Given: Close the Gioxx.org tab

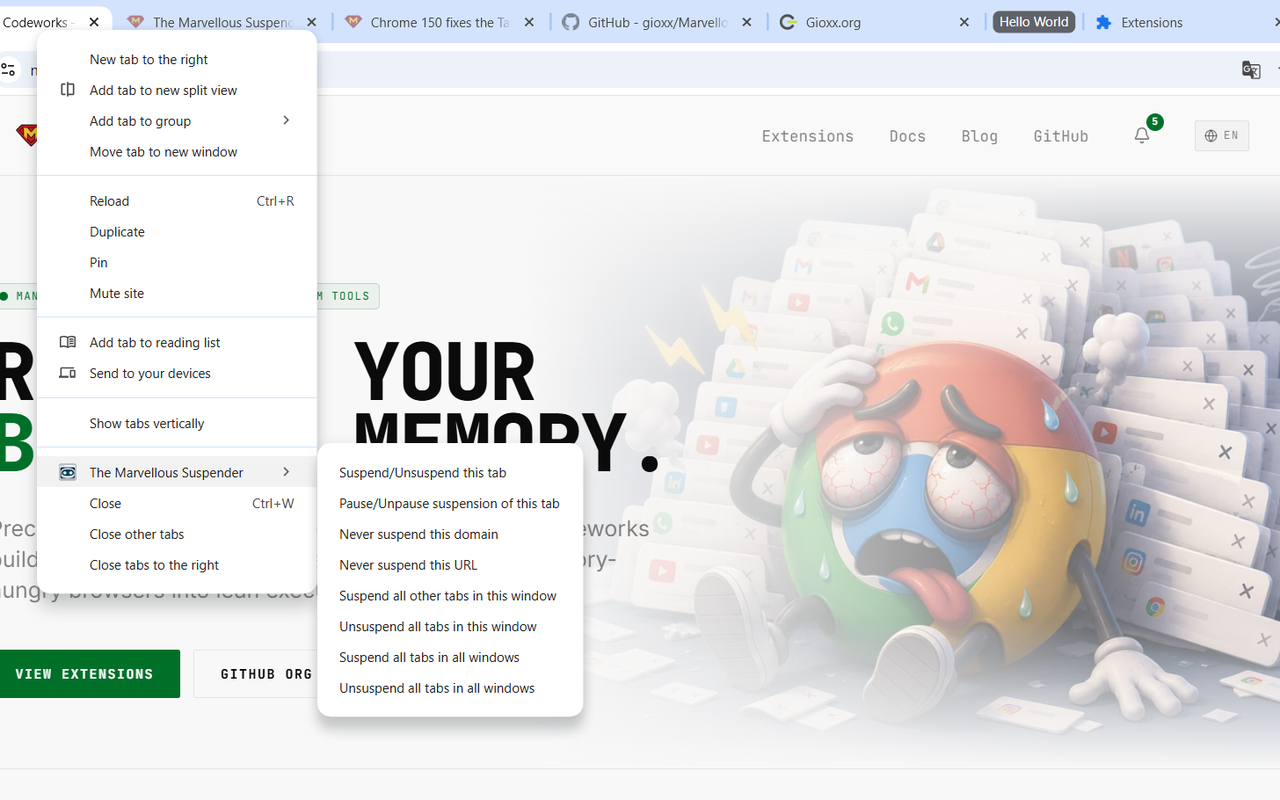Looking at the screenshot, I should 964,22.
